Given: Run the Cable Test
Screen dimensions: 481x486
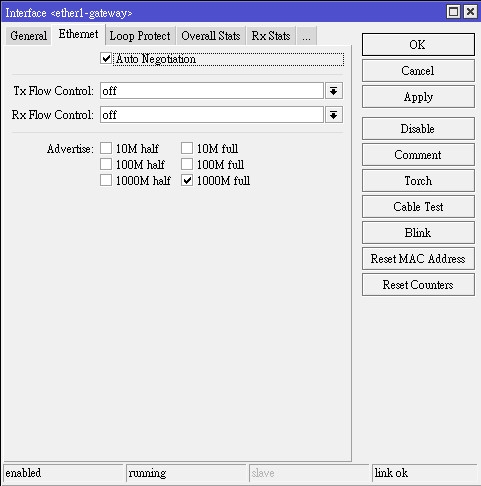Looking at the screenshot, I should (418, 207).
